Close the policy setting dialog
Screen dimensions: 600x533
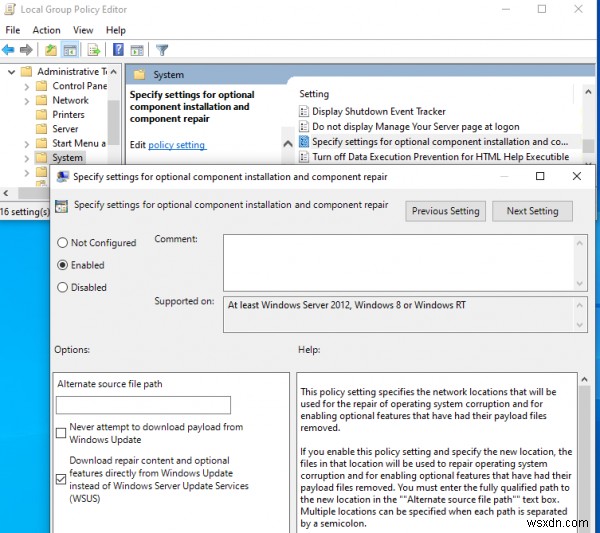click(577, 176)
